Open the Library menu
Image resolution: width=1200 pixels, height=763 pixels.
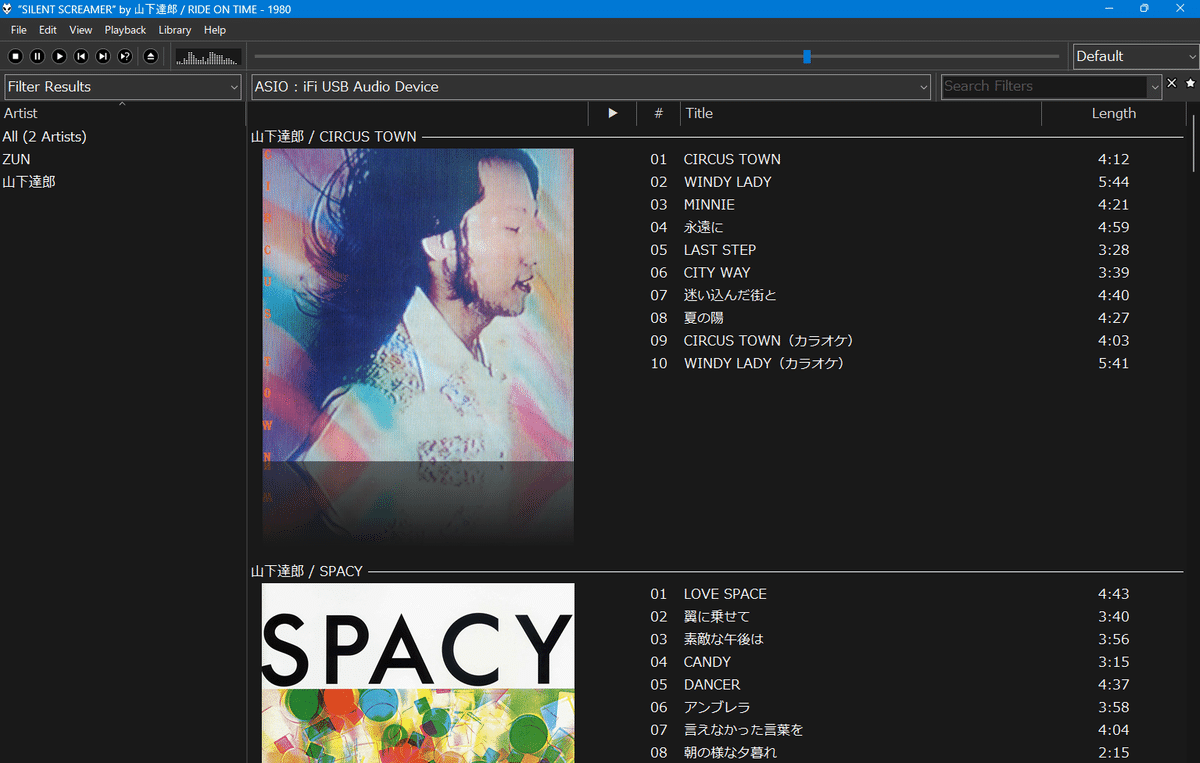[x=175, y=30]
